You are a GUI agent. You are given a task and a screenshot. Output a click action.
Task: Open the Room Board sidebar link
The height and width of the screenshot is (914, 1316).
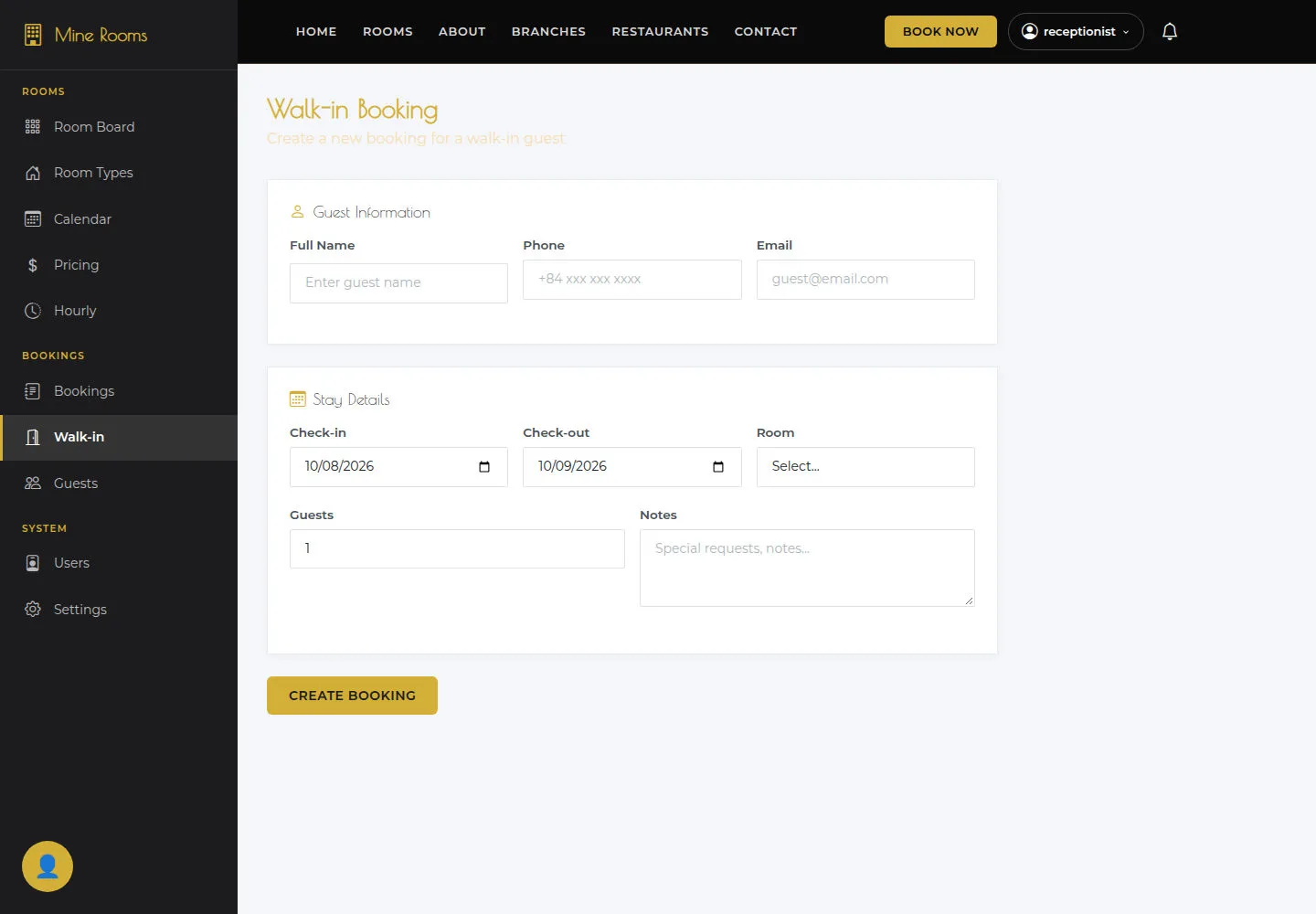pyautogui.click(x=119, y=127)
